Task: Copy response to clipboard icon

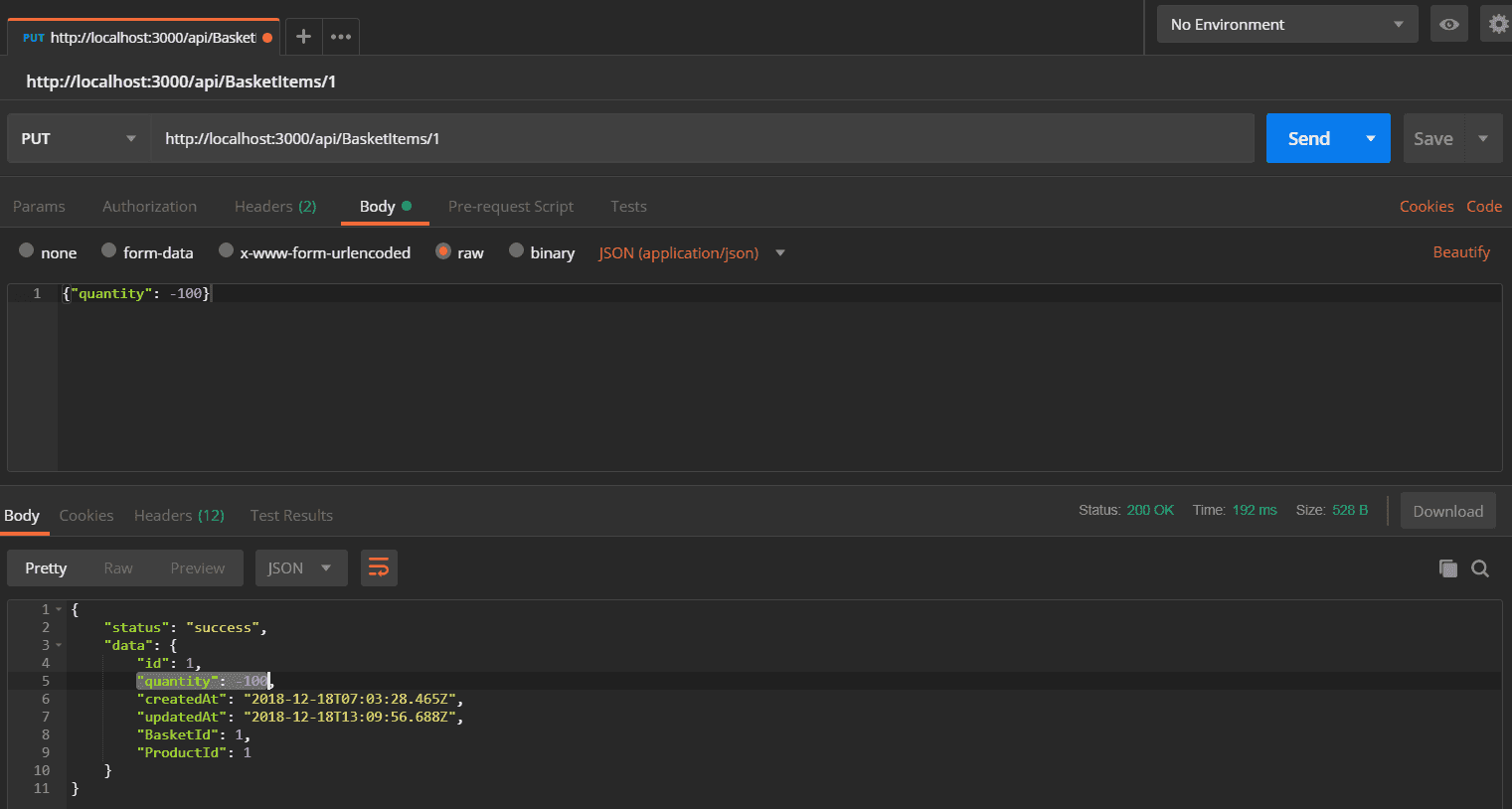Action: [1448, 568]
